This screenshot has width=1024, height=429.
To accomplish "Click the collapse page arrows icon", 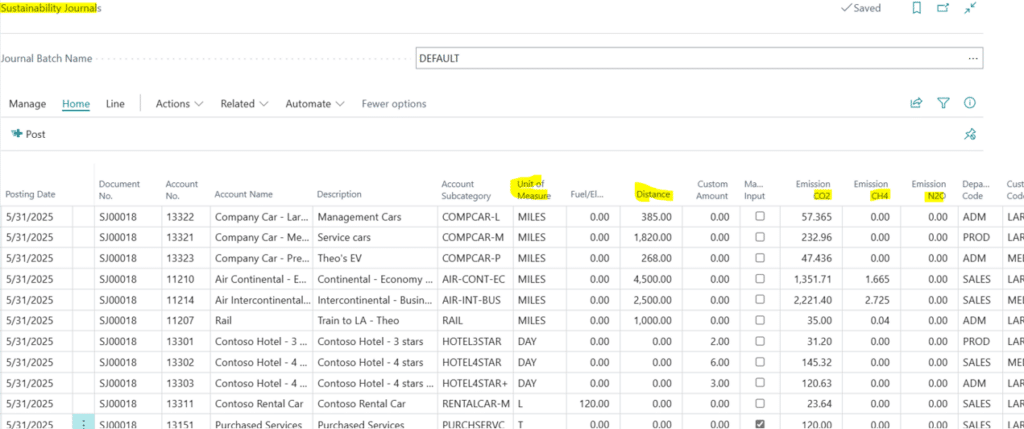I will coord(969,8).
